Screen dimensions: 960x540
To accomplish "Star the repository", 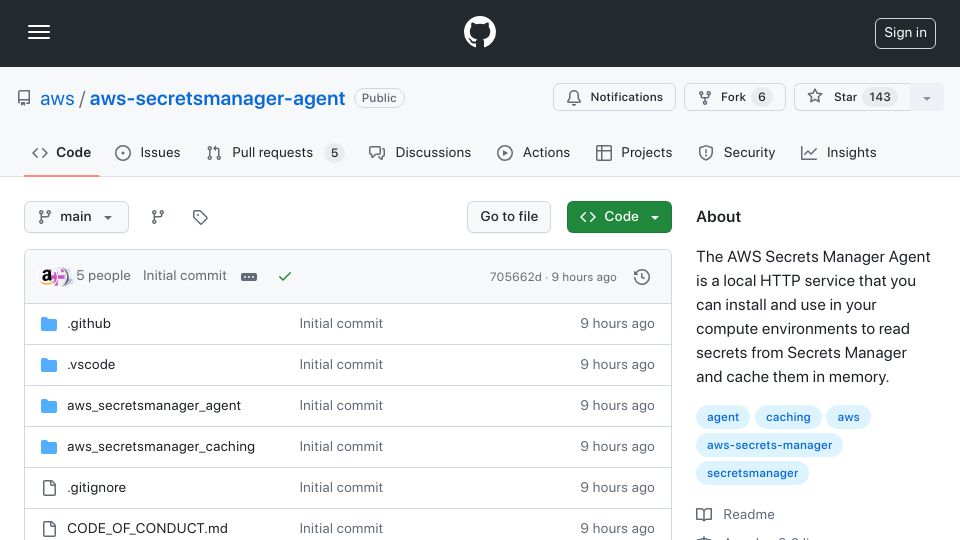I will (x=852, y=97).
